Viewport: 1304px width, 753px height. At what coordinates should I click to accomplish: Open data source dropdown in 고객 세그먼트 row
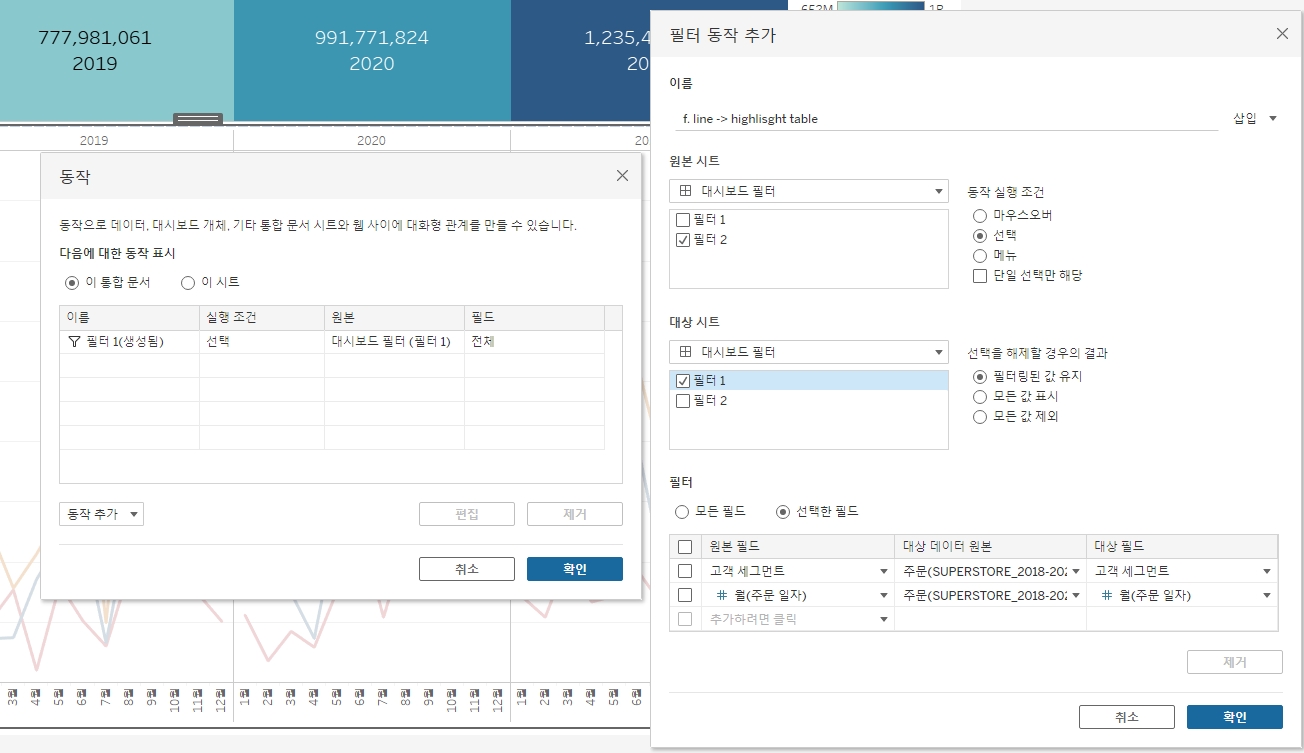click(x=1076, y=571)
